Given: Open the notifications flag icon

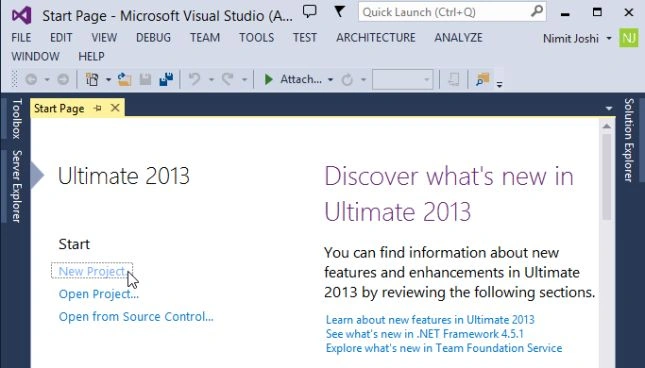Looking at the screenshot, I should tap(339, 12).
